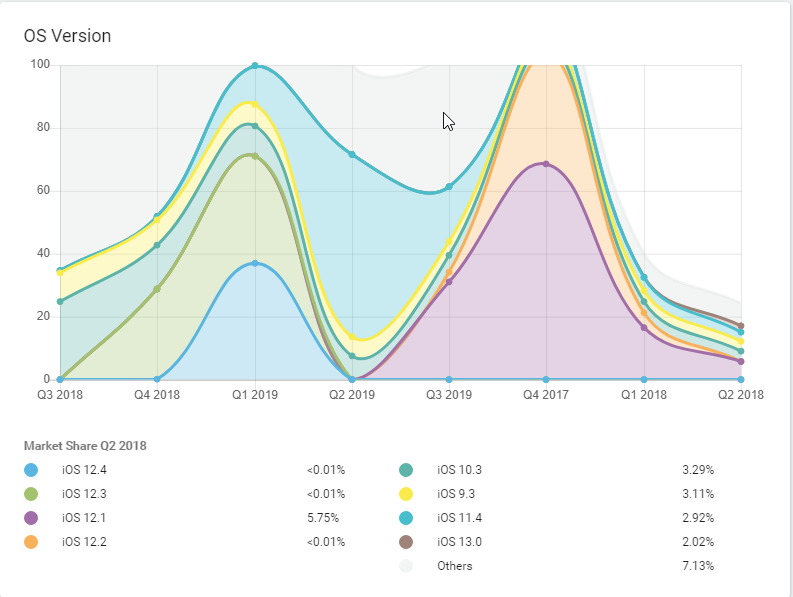The height and width of the screenshot is (597, 793).
Task: Toggle the iOS 11.4 series legend label
Action: (459, 518)
